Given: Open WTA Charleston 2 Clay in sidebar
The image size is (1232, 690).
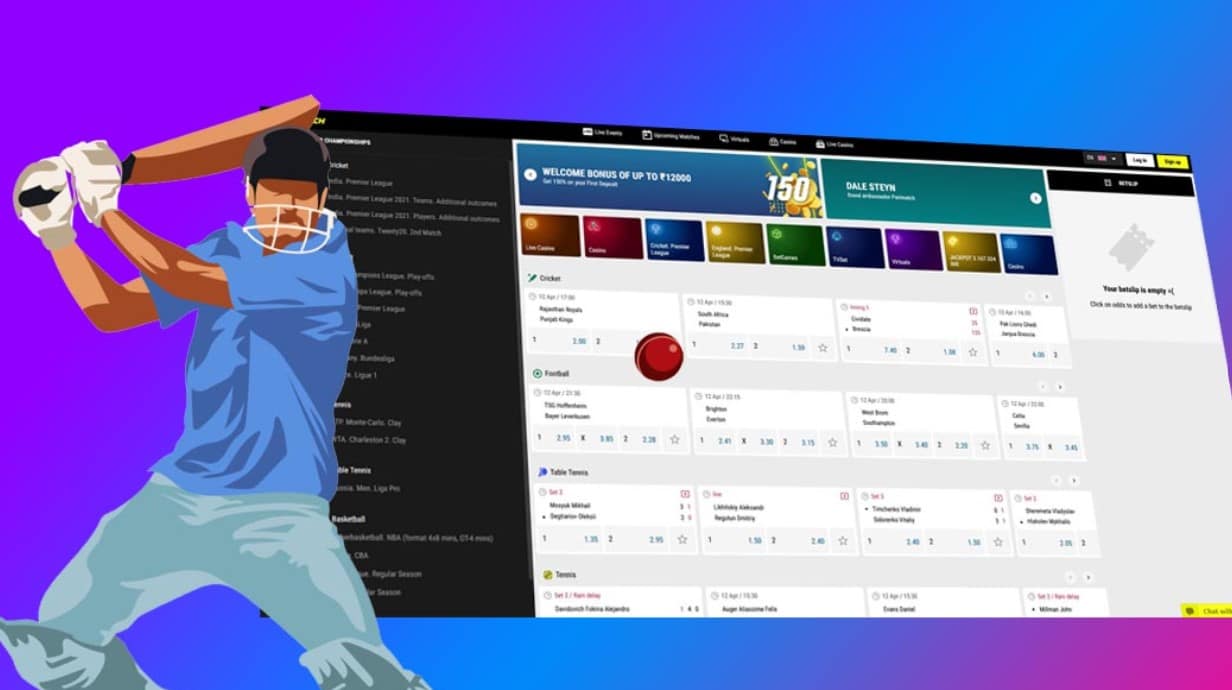Looking at the screenshot, I should [x=368, y=440].
